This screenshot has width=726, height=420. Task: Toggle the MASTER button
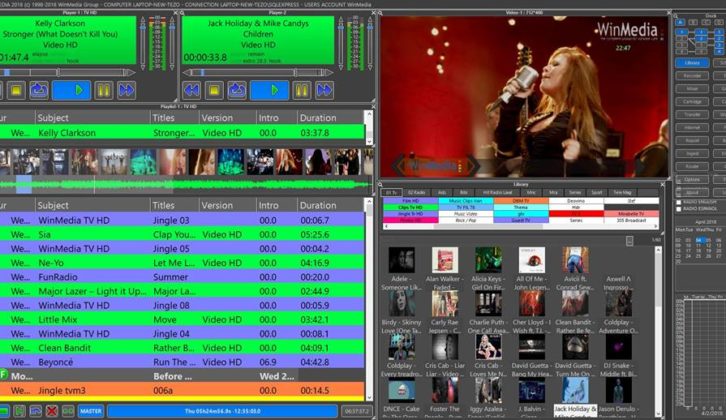[x=91, y=411]
